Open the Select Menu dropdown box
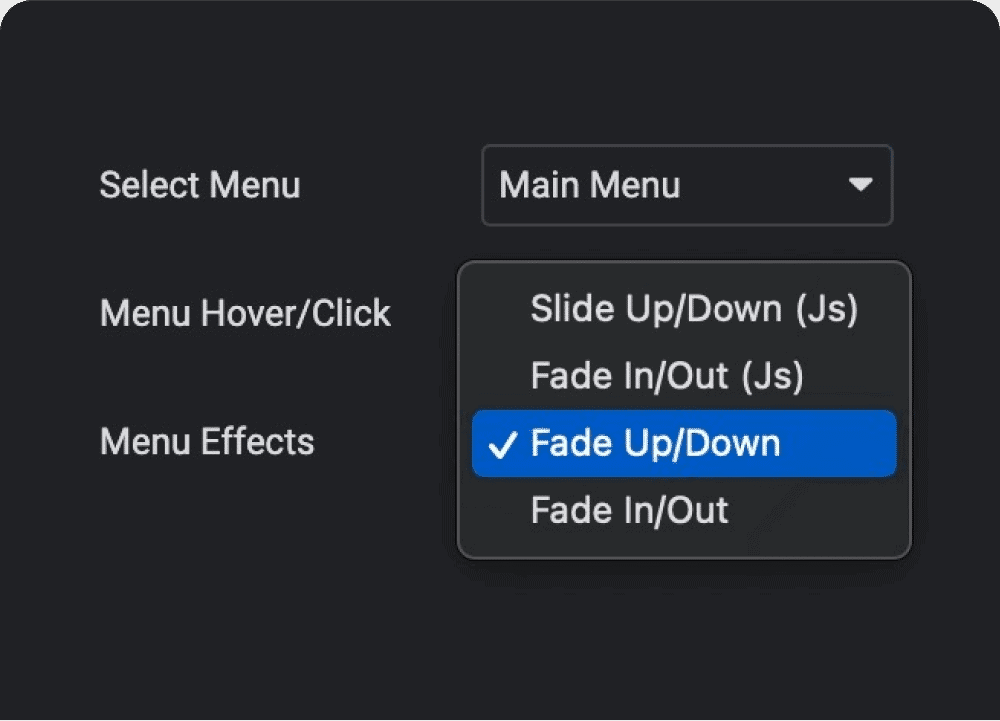 click(x=687, y=185)
